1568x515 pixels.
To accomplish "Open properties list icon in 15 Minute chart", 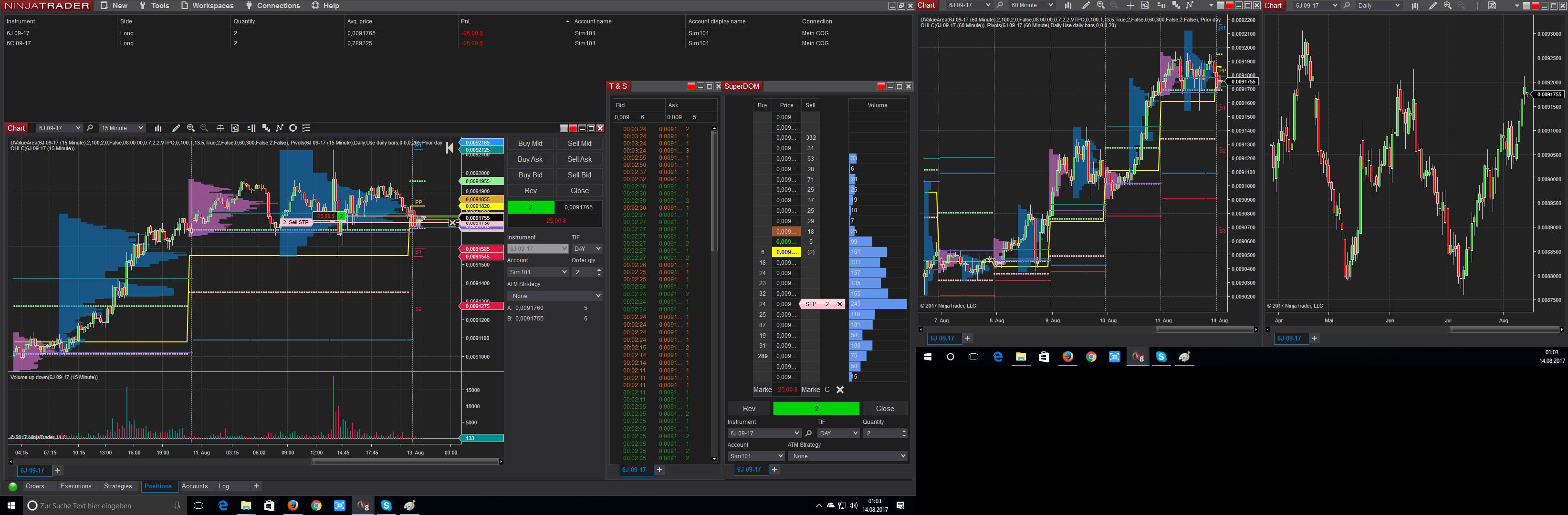I will click(307, 128).
